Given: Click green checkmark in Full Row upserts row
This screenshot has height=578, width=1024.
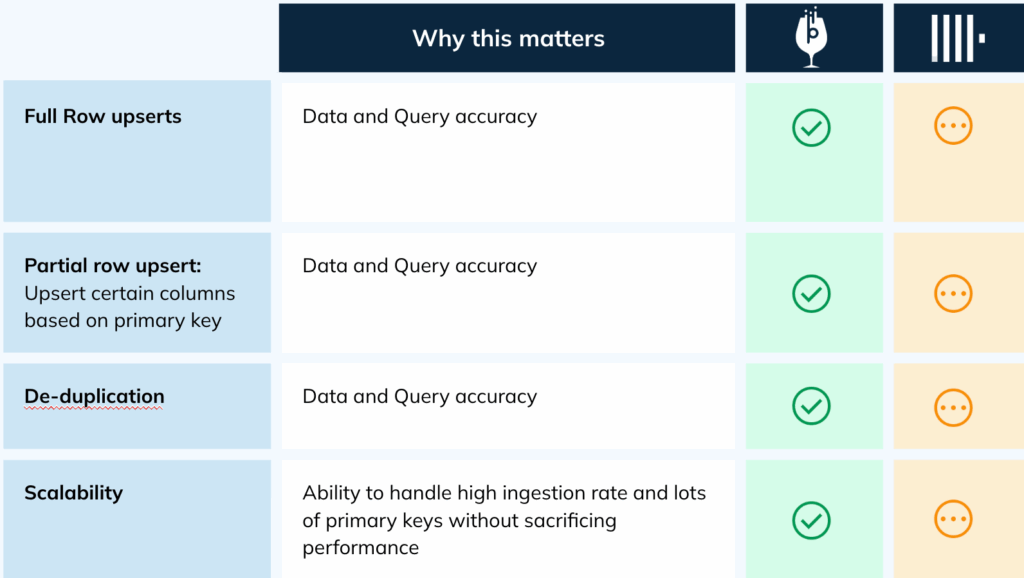Looking at the screenshot, I should [812, 127].
